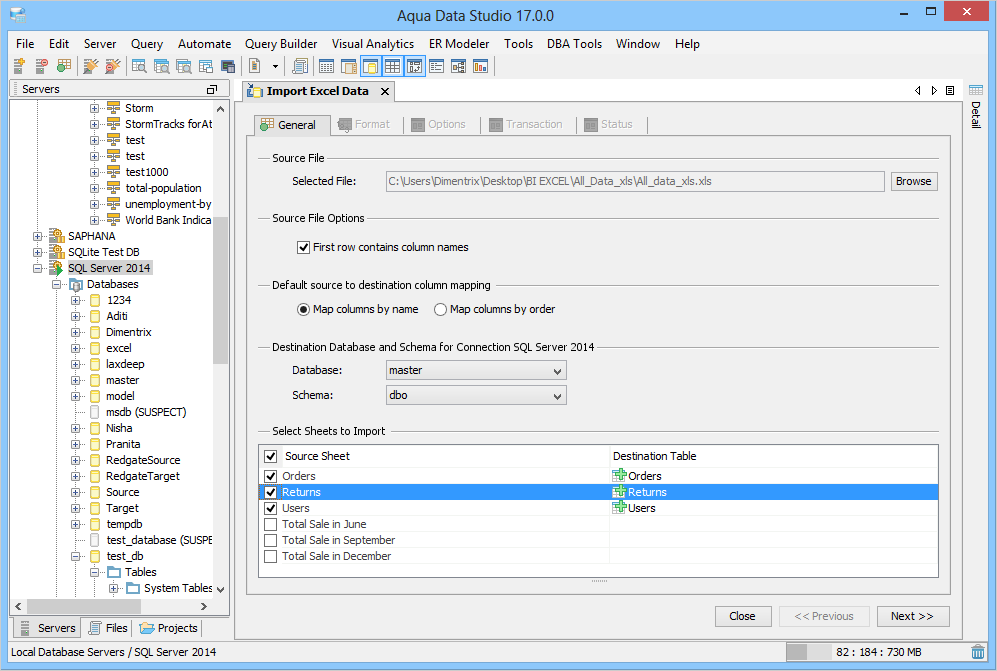This screenshot has width=997, height=671.
Task: Click the SQL Server 2014 server icon
Action: 57,268
